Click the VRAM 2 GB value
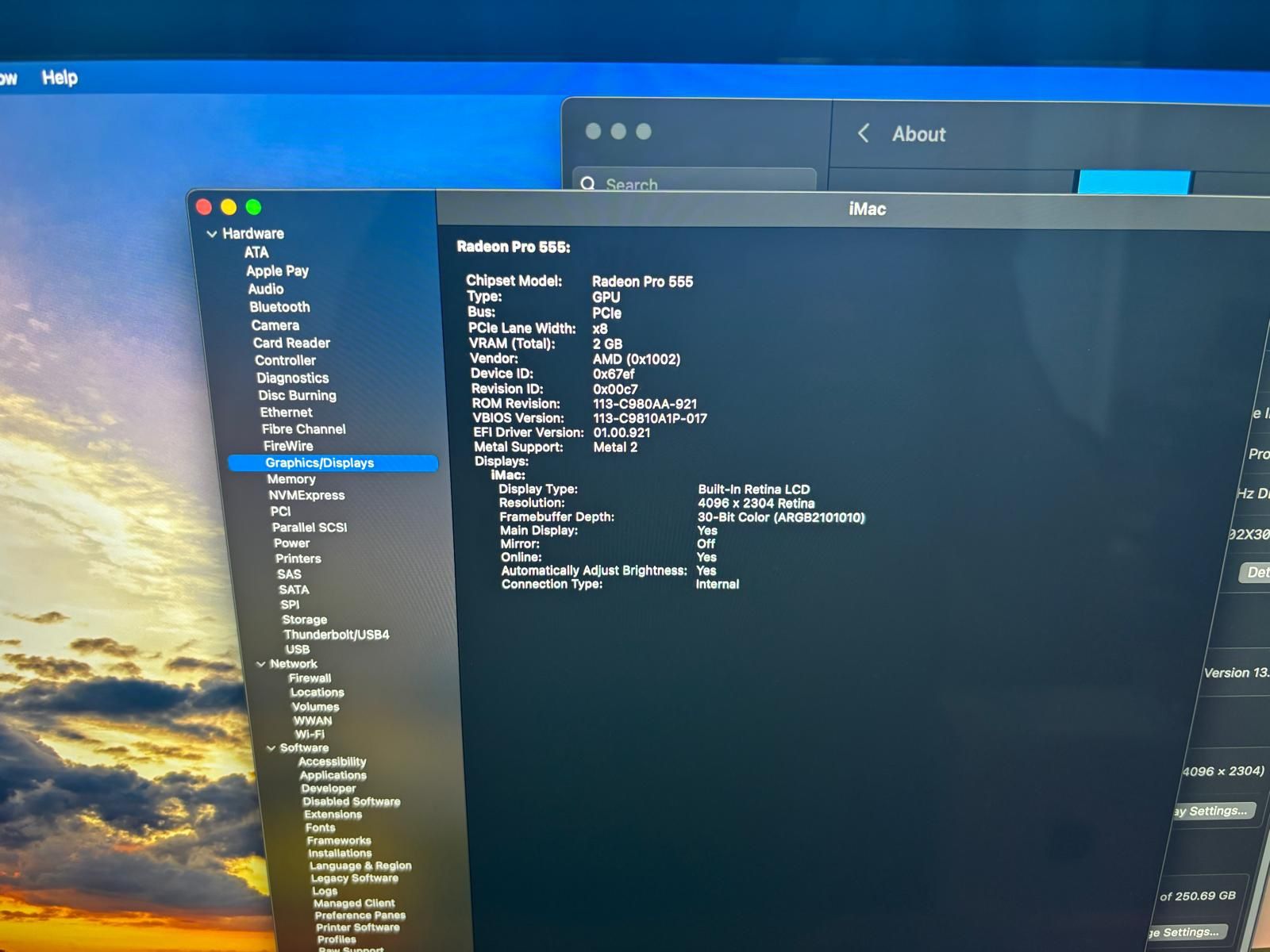Image resolution: width=1270 pixels, height=952 pixels. 607,344
